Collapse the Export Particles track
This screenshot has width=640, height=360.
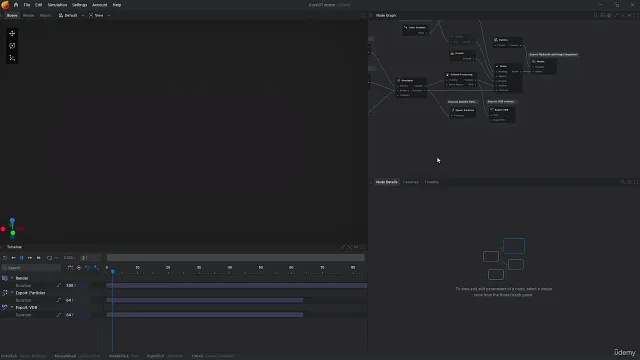point(12,293)
